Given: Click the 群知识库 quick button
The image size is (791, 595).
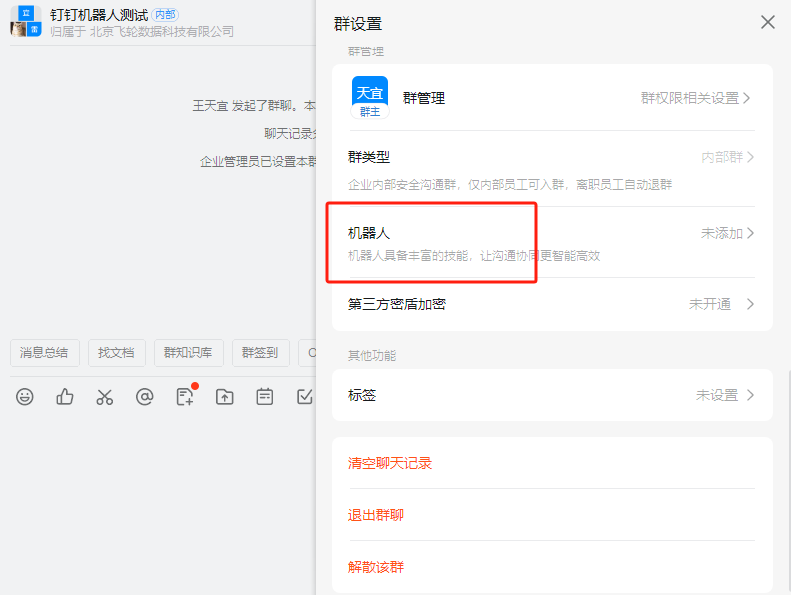Looking at the screenshot, I should (188, 353).
